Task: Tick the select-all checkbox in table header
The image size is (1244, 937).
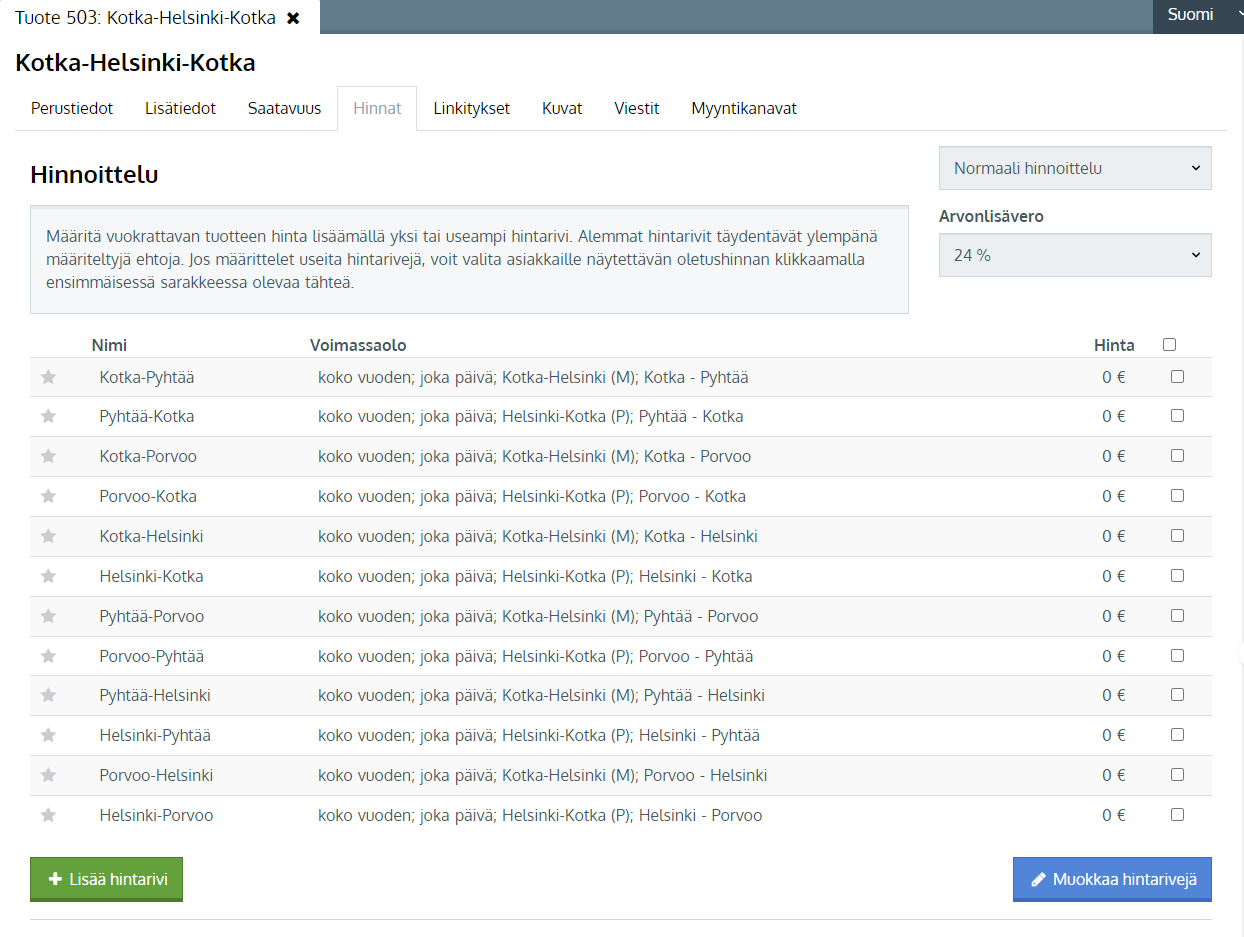Action: click(x=1169, y=345)
